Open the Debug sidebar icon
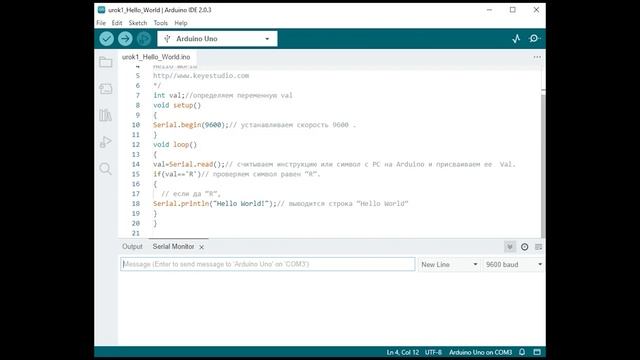 (106, 142)
